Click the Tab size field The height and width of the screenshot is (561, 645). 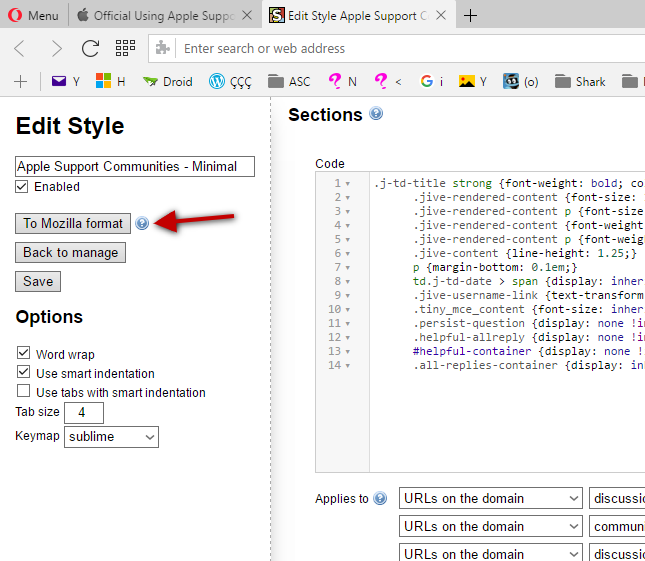pyautogui.click(x=84, y=413)
